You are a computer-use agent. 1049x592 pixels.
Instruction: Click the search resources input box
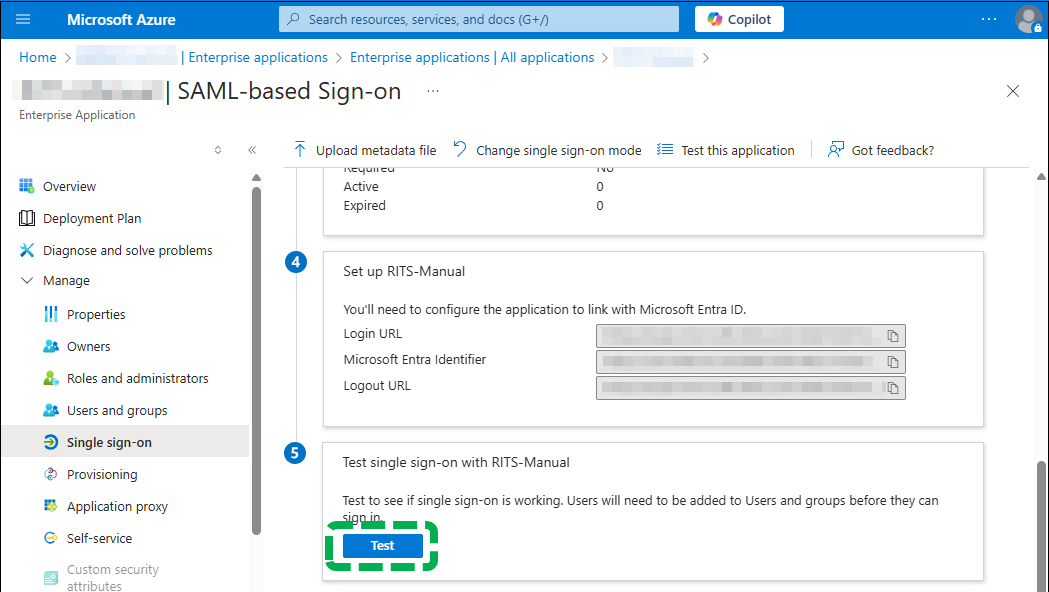(478, 19)
